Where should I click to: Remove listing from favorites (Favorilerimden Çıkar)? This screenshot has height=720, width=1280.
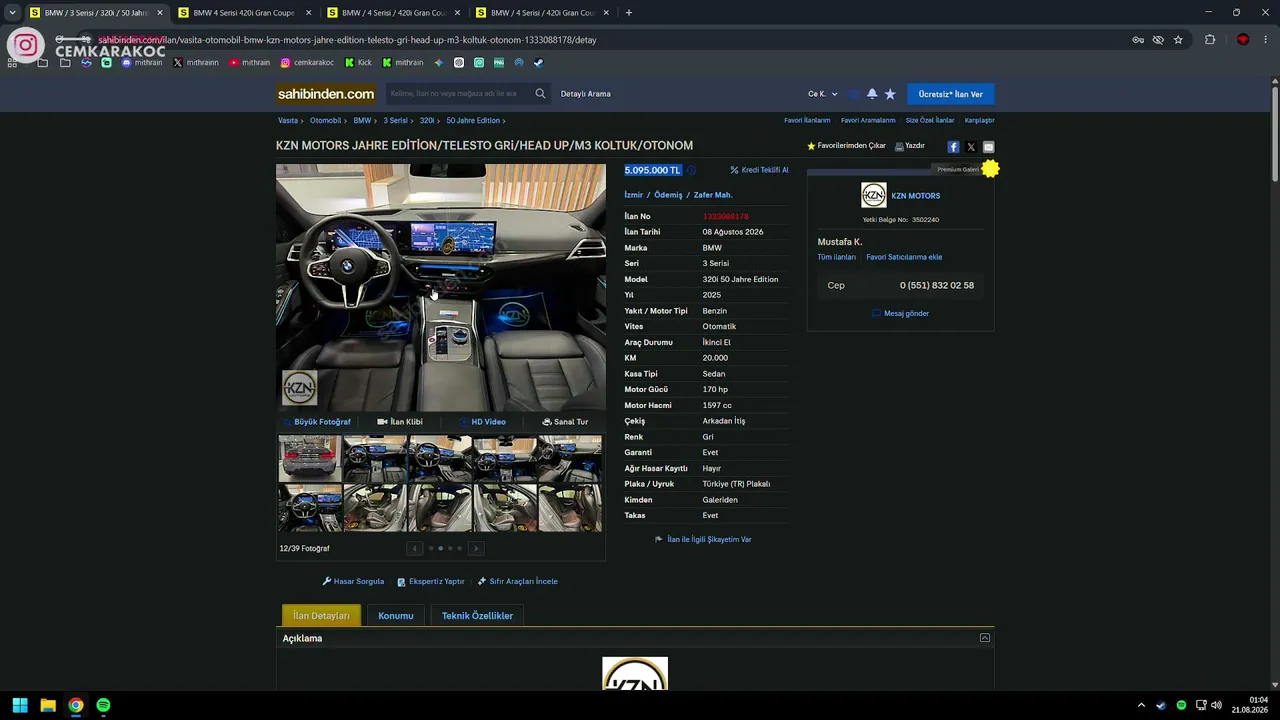[846, 146]
